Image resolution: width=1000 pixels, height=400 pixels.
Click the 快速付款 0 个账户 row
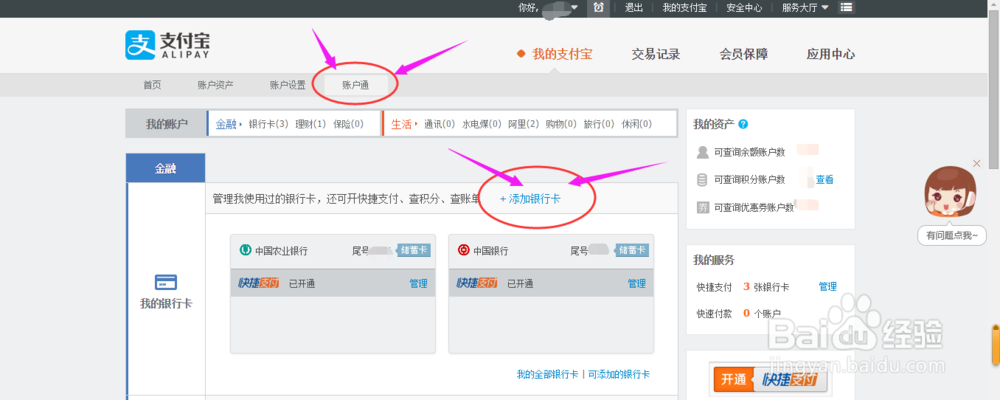[x=739, y=313]
